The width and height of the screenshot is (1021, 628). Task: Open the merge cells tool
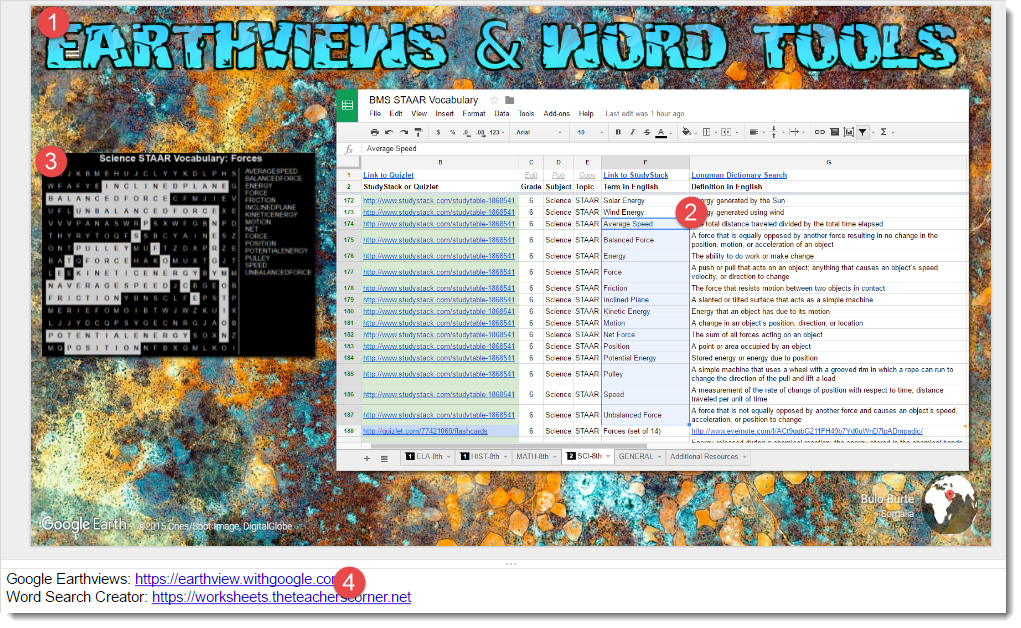726,132
